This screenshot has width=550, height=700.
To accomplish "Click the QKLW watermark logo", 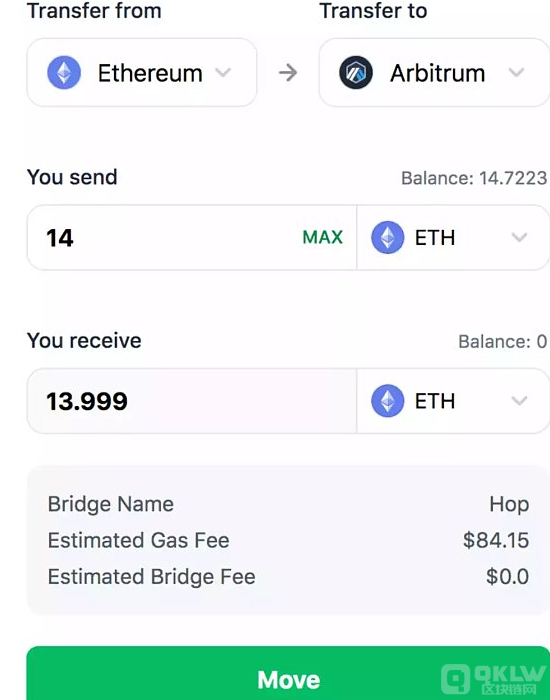I will (x=493, y=679).
